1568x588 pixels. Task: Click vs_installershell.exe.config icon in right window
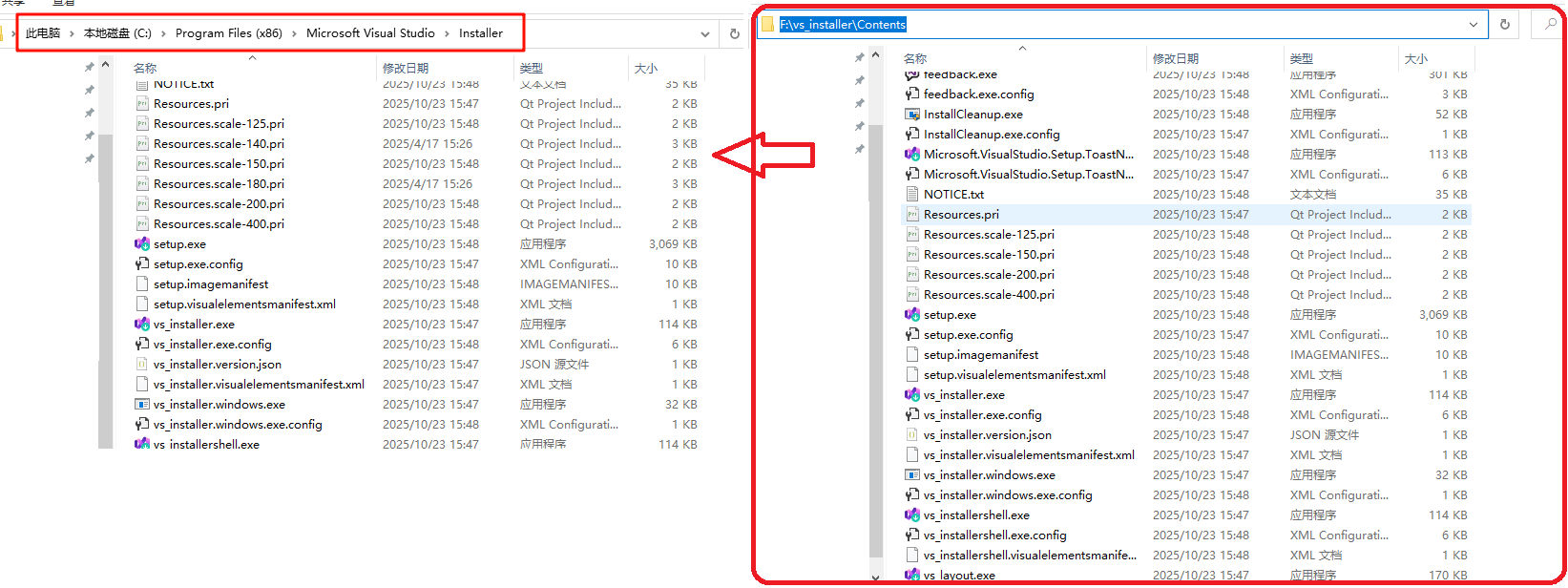pyautogui.click(x=912, y=535)
